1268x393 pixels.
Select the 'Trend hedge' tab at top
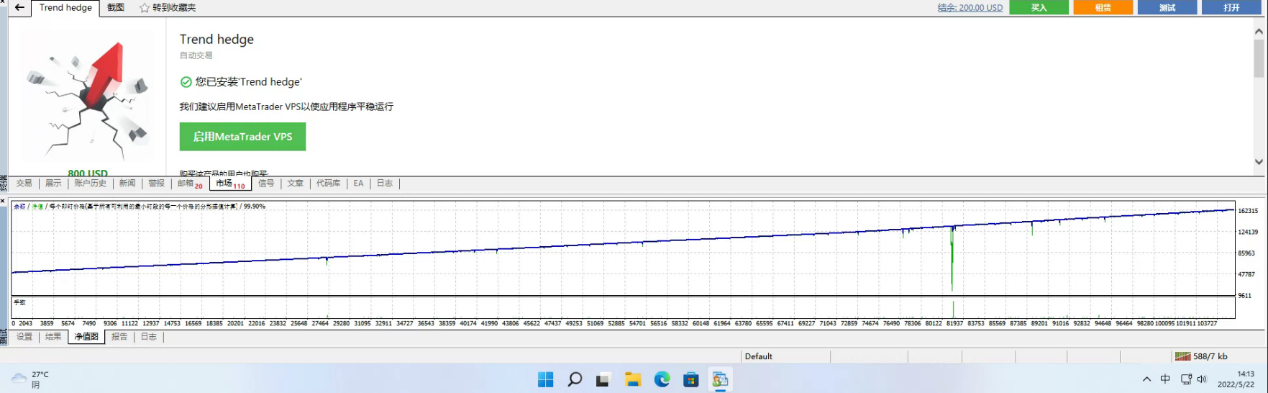click(65, 7)
